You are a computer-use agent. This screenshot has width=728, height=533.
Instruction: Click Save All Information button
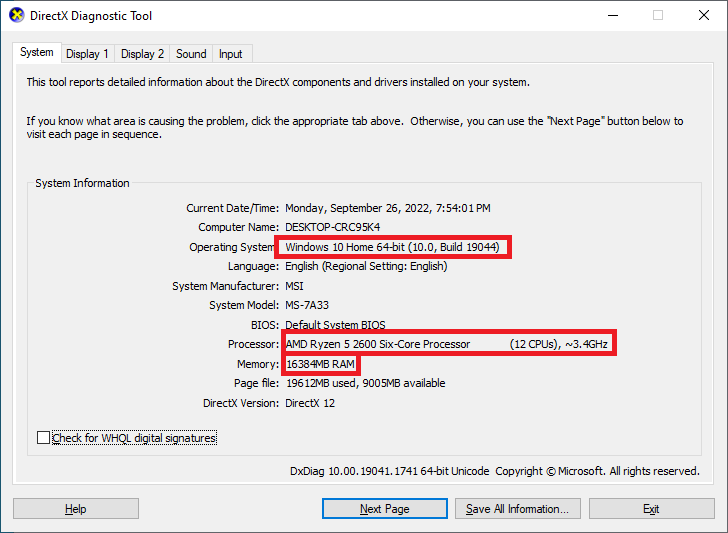[x=517, y=509]
